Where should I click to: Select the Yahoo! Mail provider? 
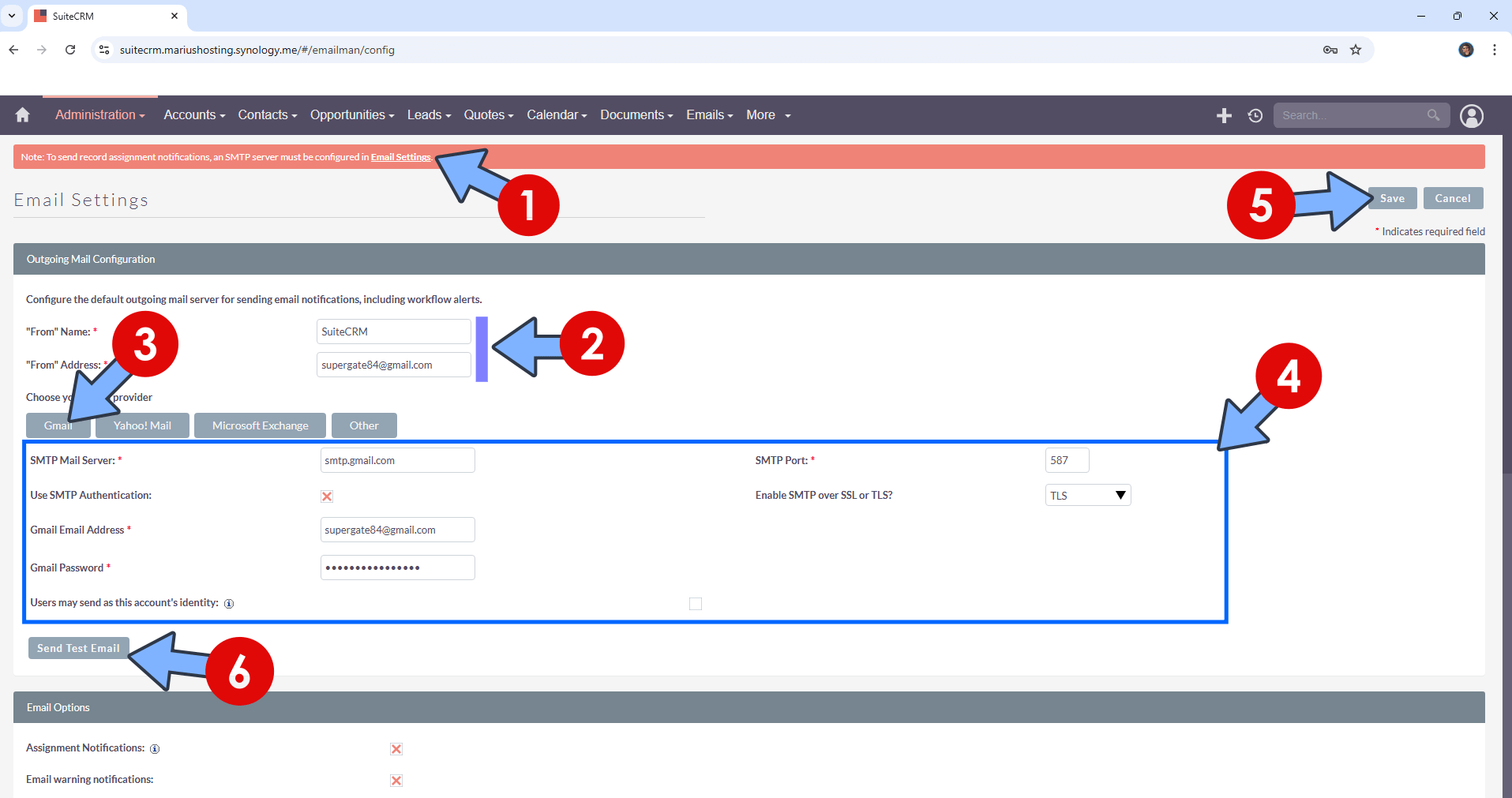click(x=142, y=425)
